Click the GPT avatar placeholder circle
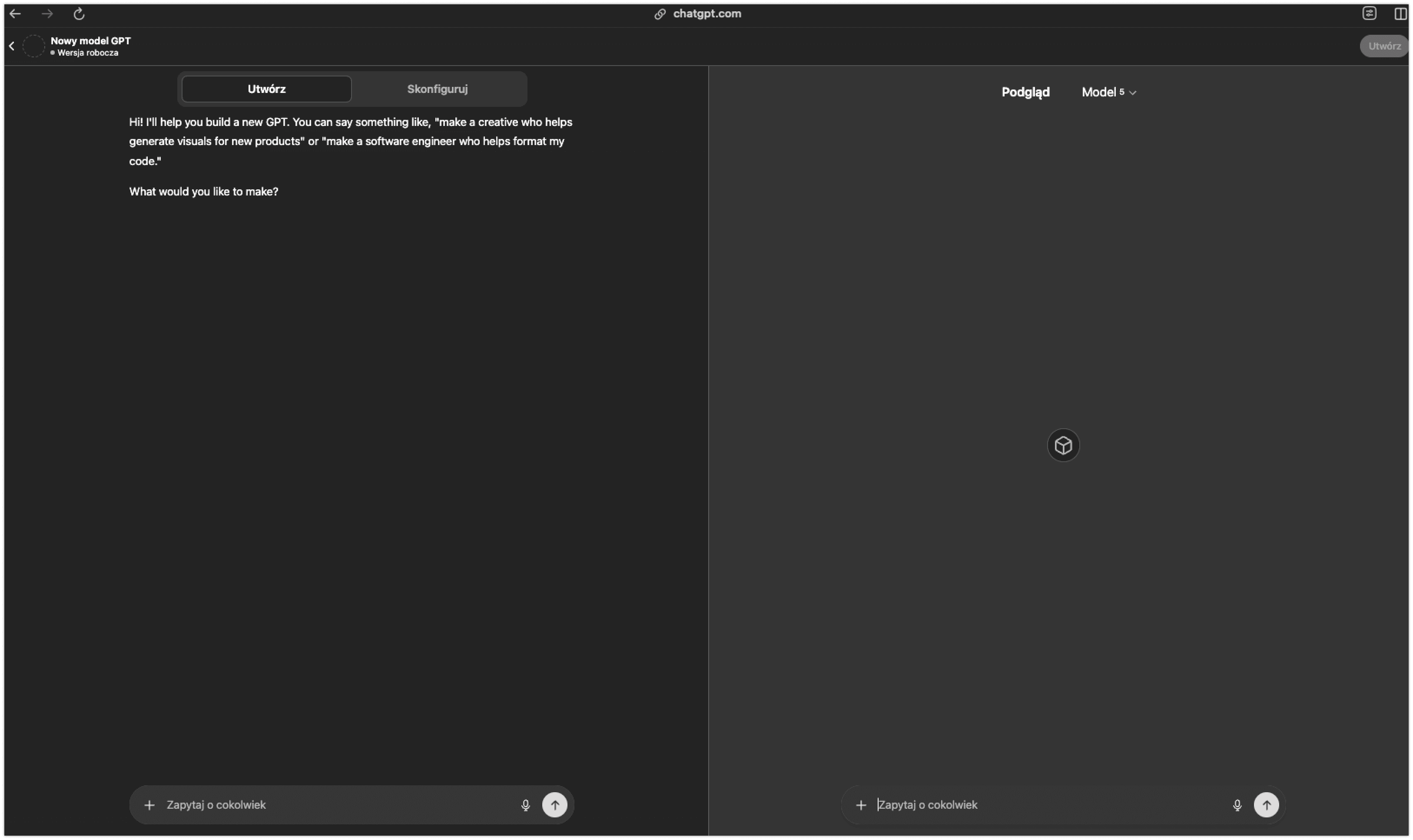Screen dimensions: 1413x840 tap(33, 46)
